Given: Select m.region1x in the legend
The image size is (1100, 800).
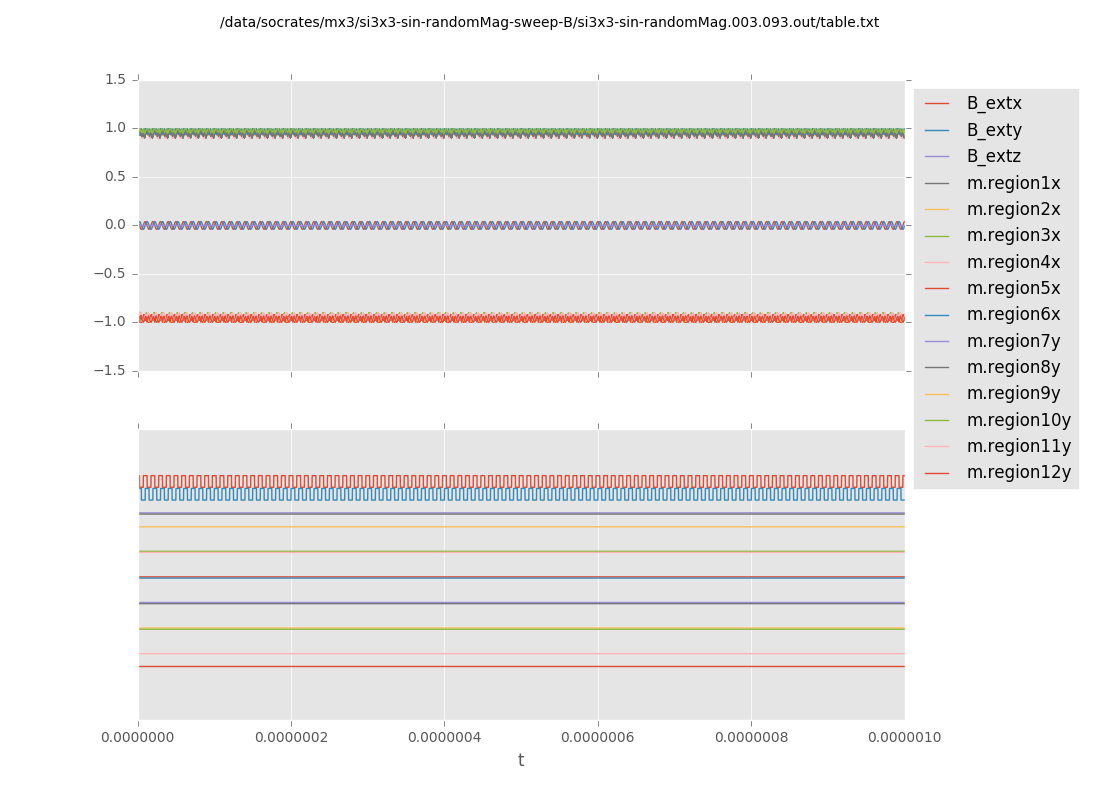Looking at the screenshot, I should tap(1012, 183).
